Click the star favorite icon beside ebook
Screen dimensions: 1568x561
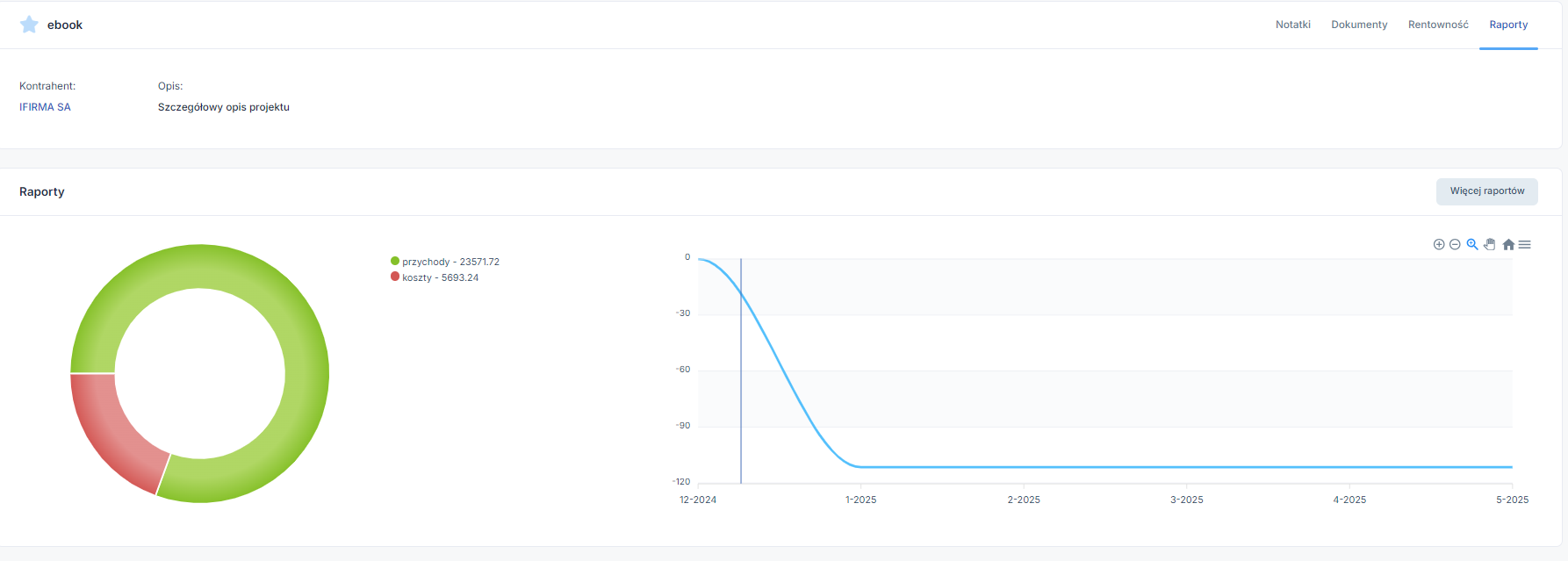[x=29, y=25]
